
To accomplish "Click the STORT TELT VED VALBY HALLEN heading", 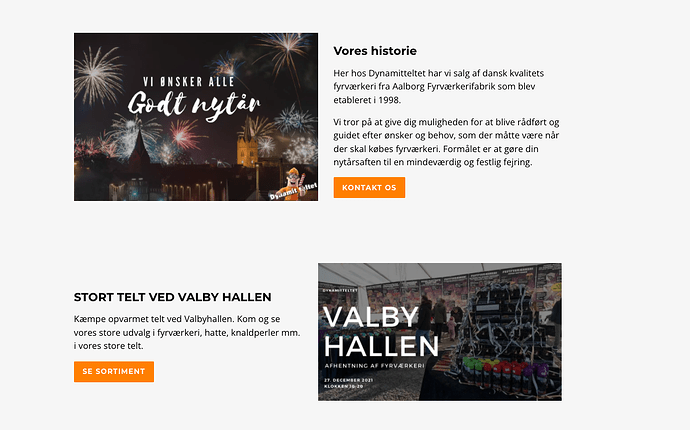I will (172, 297).
